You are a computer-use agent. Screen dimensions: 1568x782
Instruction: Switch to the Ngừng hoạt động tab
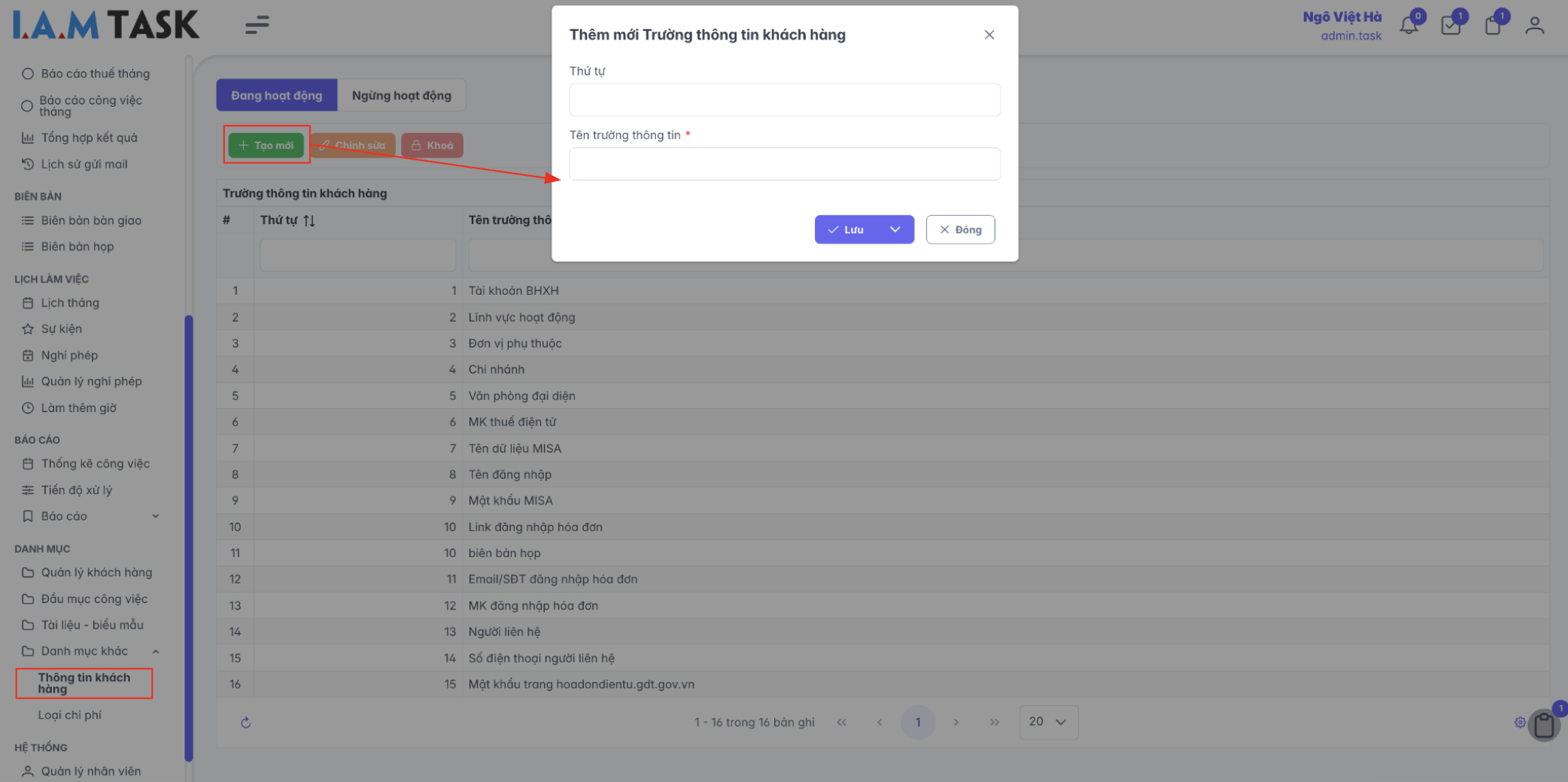pyautogui.click(x=401, y=95)
